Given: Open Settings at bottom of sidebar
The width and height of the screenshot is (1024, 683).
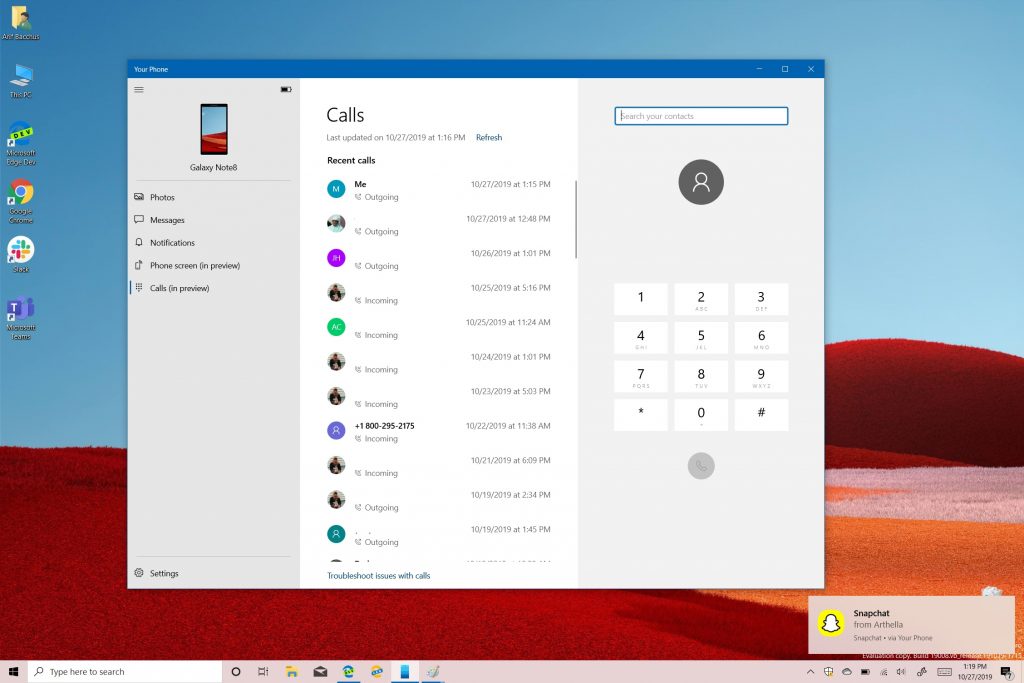Looking at the screenshot, I should coord(164,573).
